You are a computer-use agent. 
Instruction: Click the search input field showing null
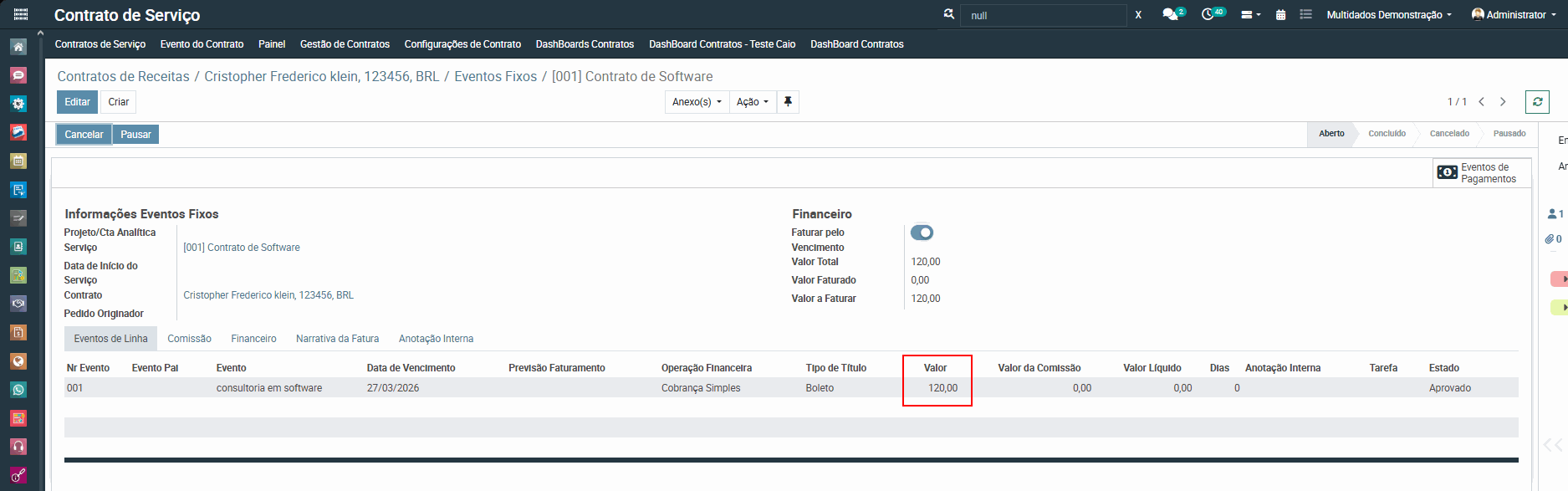point(1043,15)
